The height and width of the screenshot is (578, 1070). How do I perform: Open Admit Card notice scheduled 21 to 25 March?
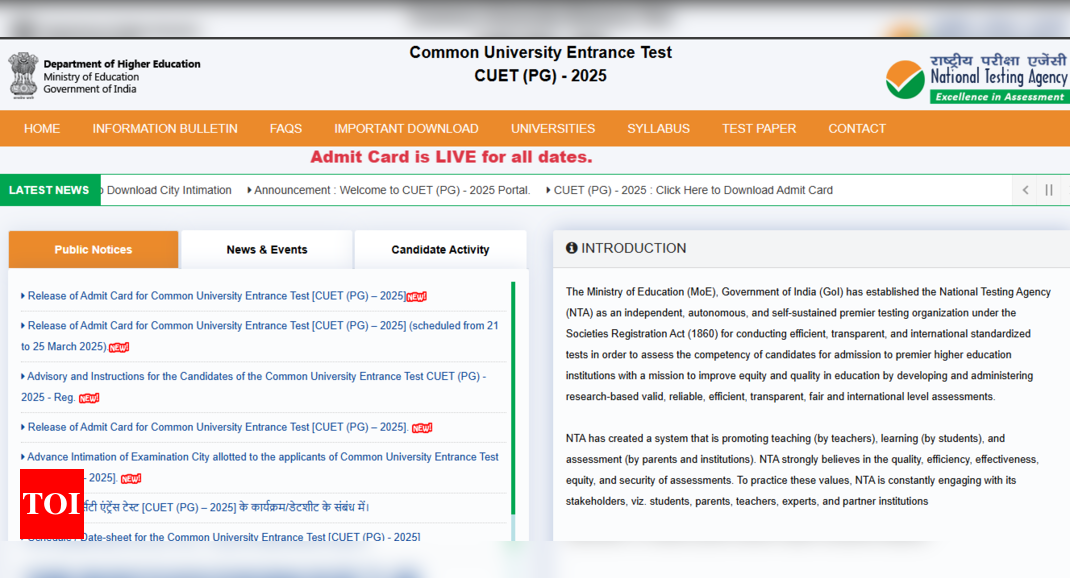point(259,336)
